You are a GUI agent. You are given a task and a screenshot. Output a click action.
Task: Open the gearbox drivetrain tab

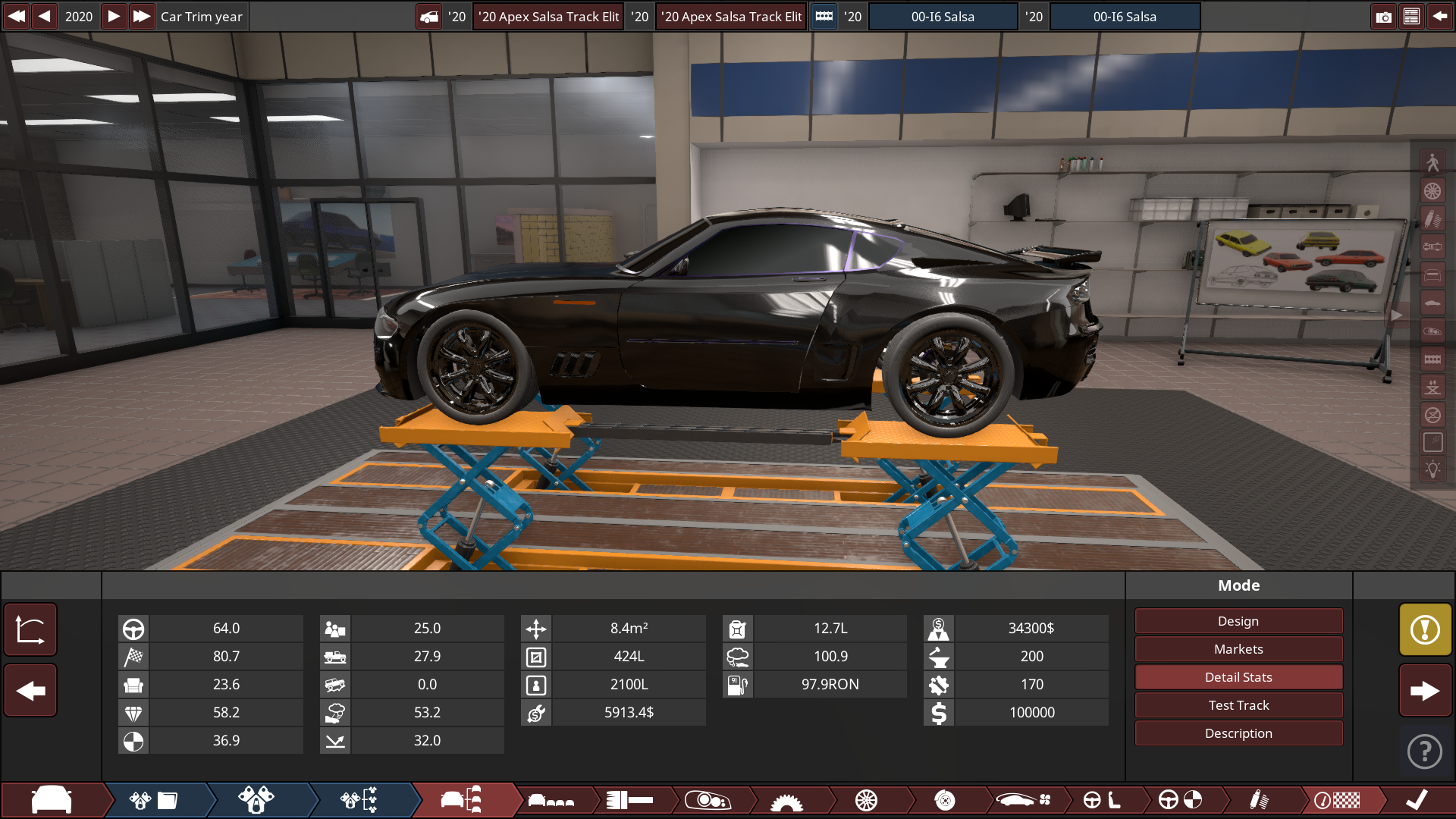point(786,800)
